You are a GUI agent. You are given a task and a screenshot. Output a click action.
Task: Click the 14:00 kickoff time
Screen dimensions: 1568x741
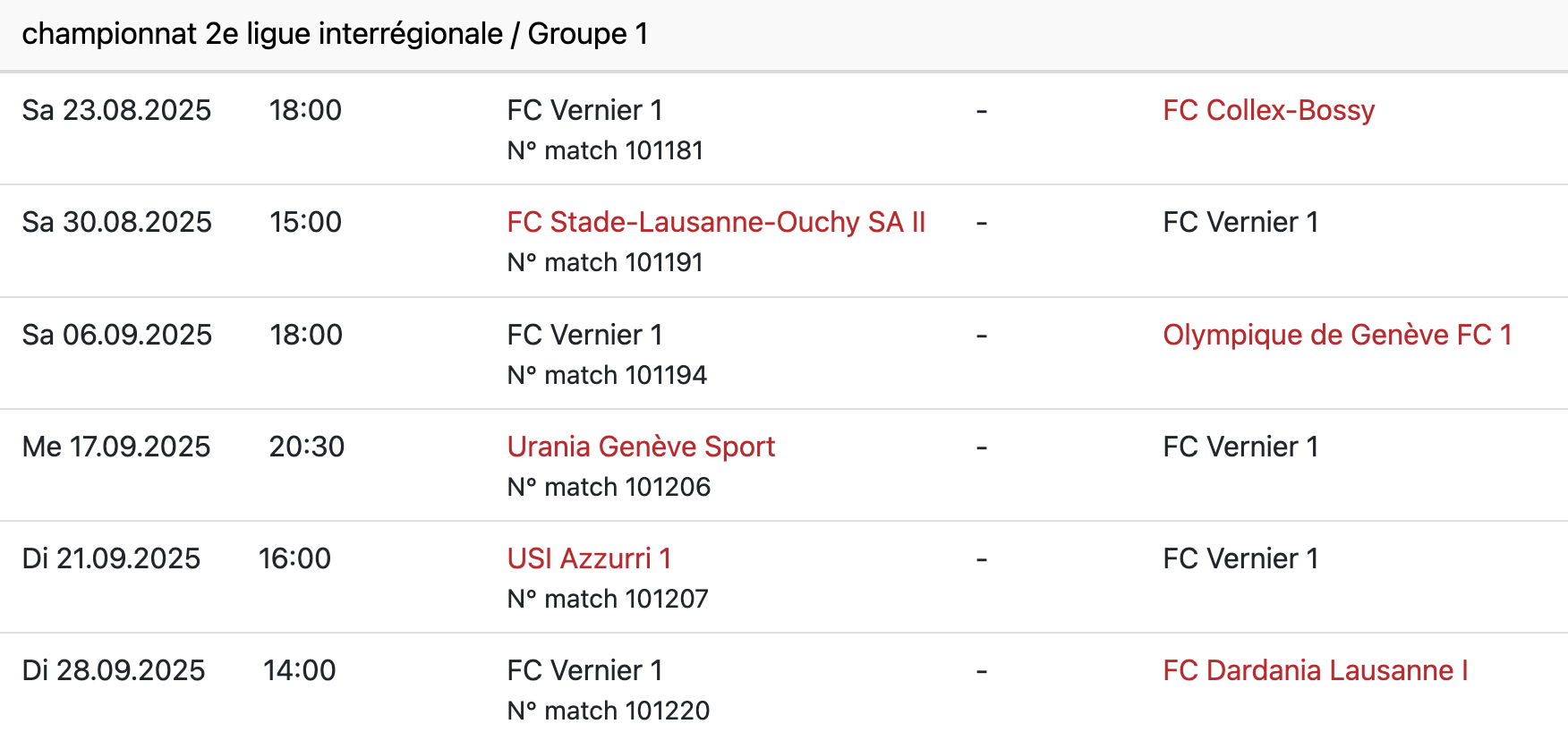pyautogui.click(x=299, y=670)
